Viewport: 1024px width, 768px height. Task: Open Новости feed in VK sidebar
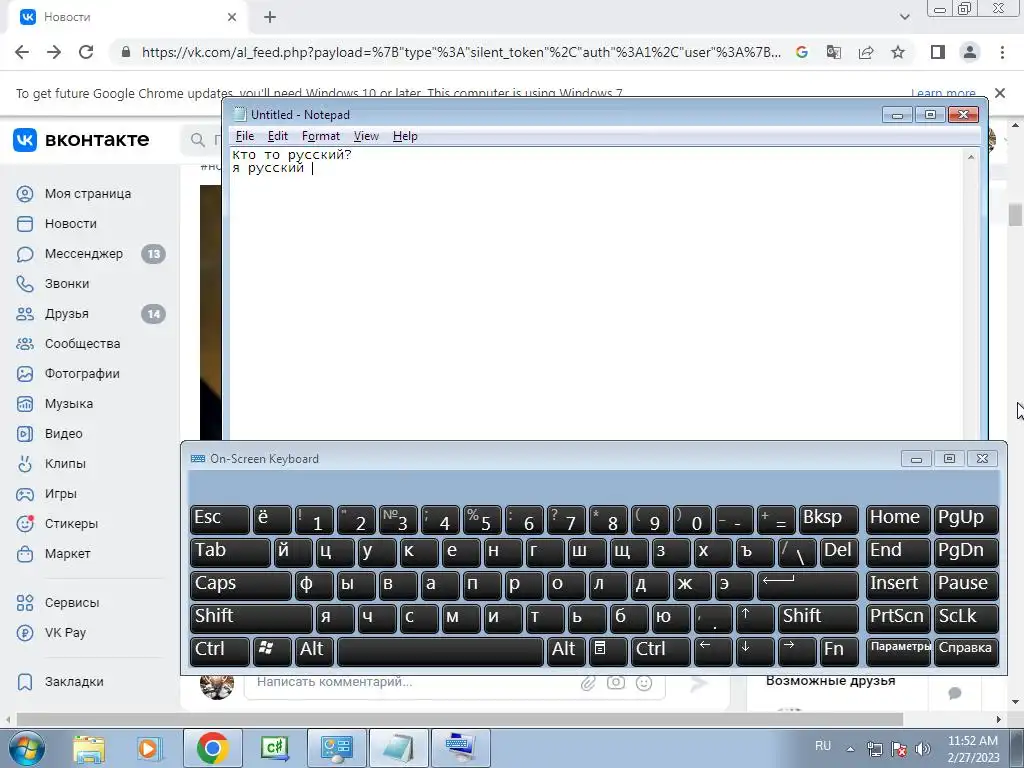point(71,224)
